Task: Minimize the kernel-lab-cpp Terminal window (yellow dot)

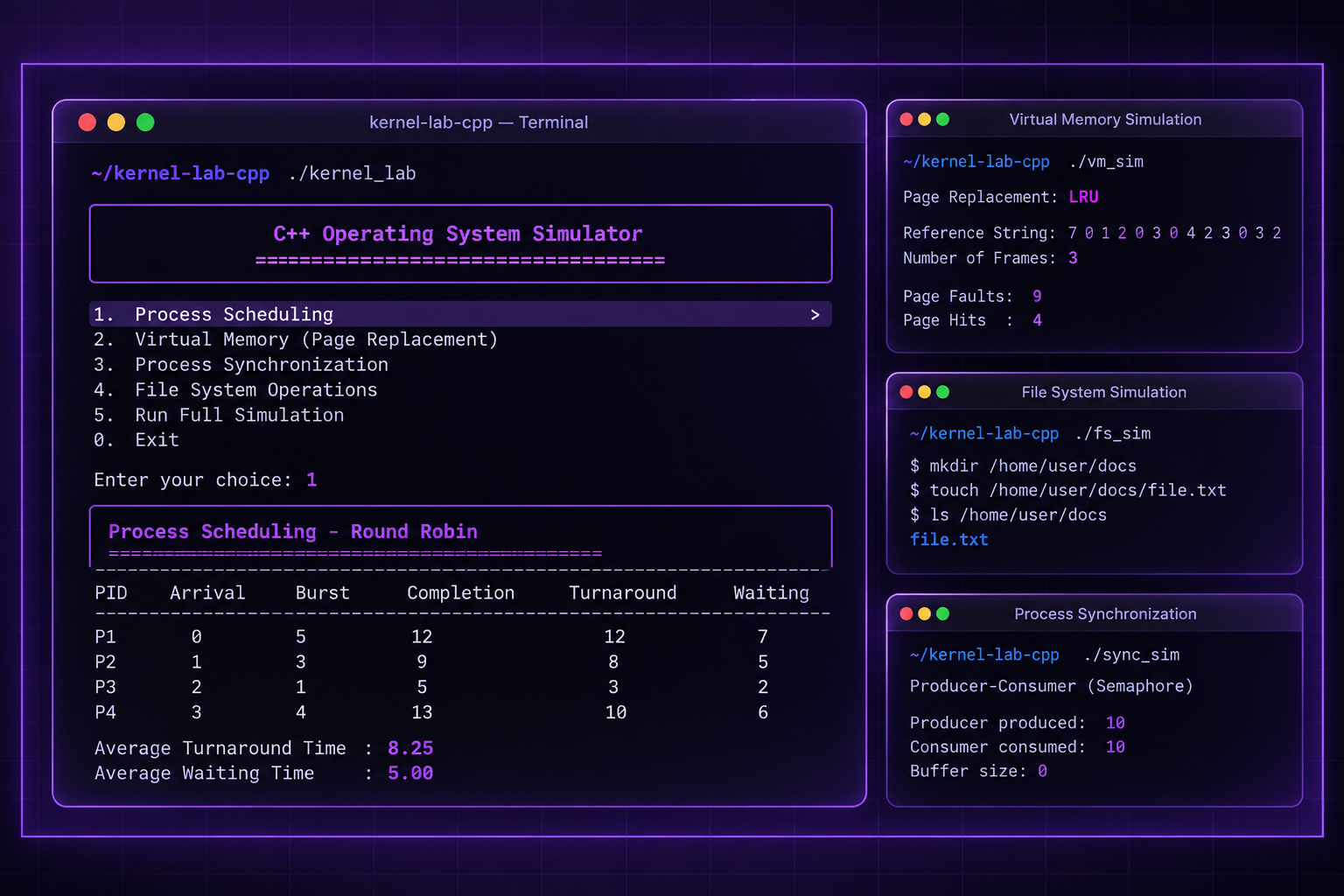Action: [116, 122]
